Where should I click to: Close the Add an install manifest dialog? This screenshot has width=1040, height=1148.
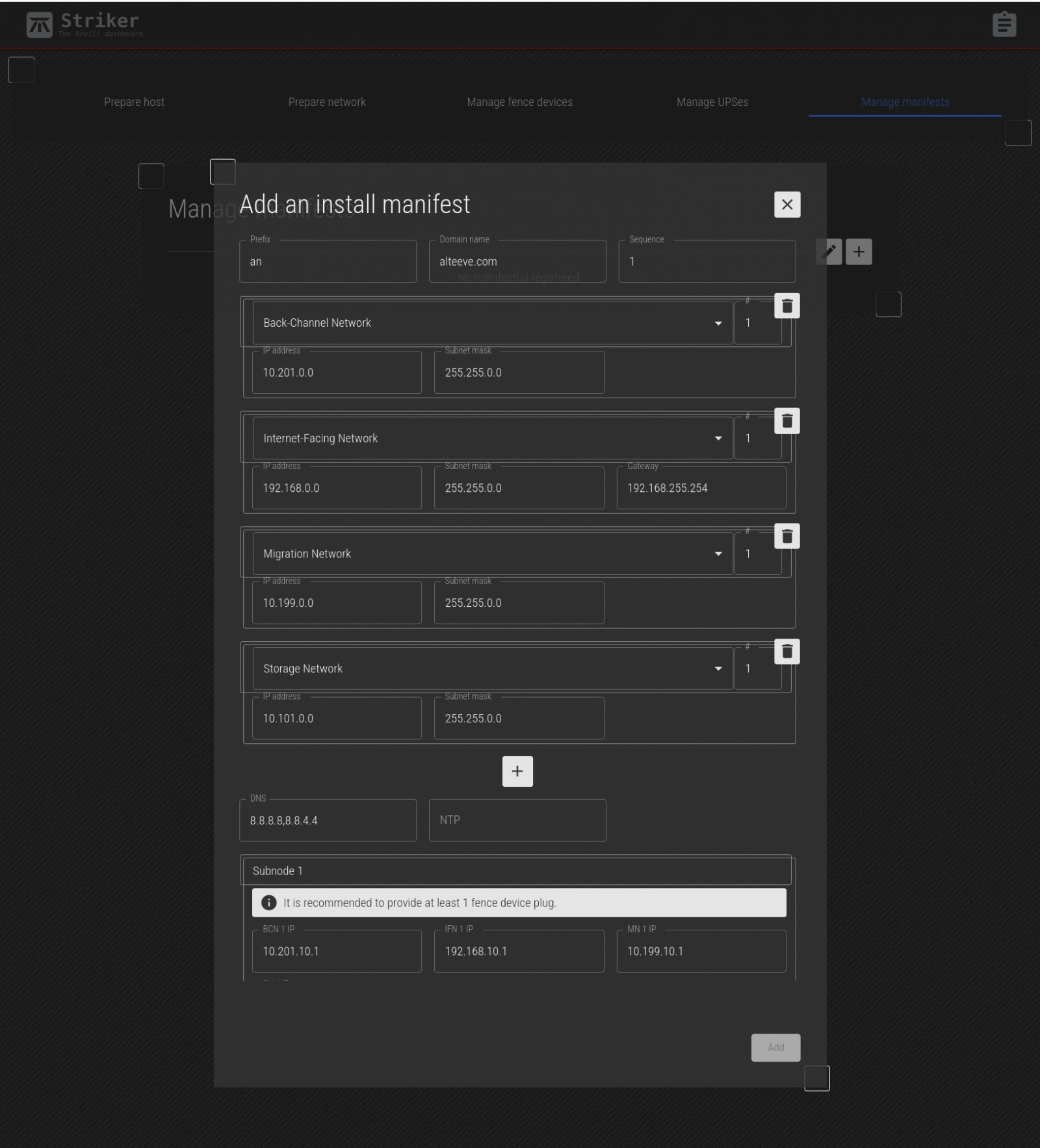pos(786,205)
